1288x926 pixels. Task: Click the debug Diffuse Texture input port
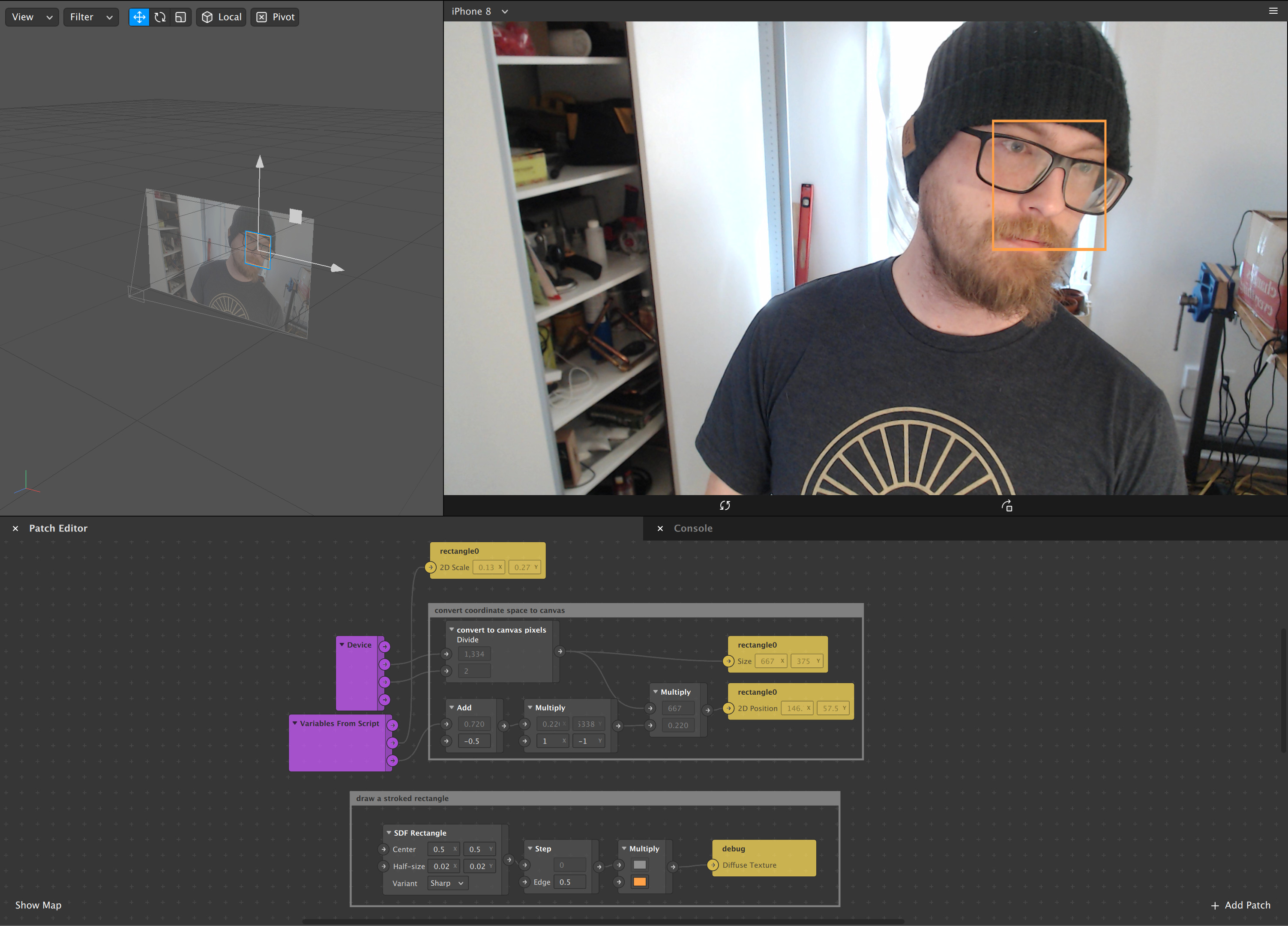tap(713, 865)
